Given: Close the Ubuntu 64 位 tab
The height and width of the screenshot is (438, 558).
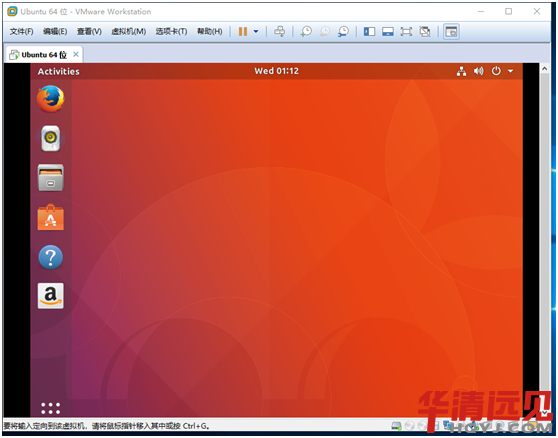Looking at the screenshot, I should coord(75,54).
